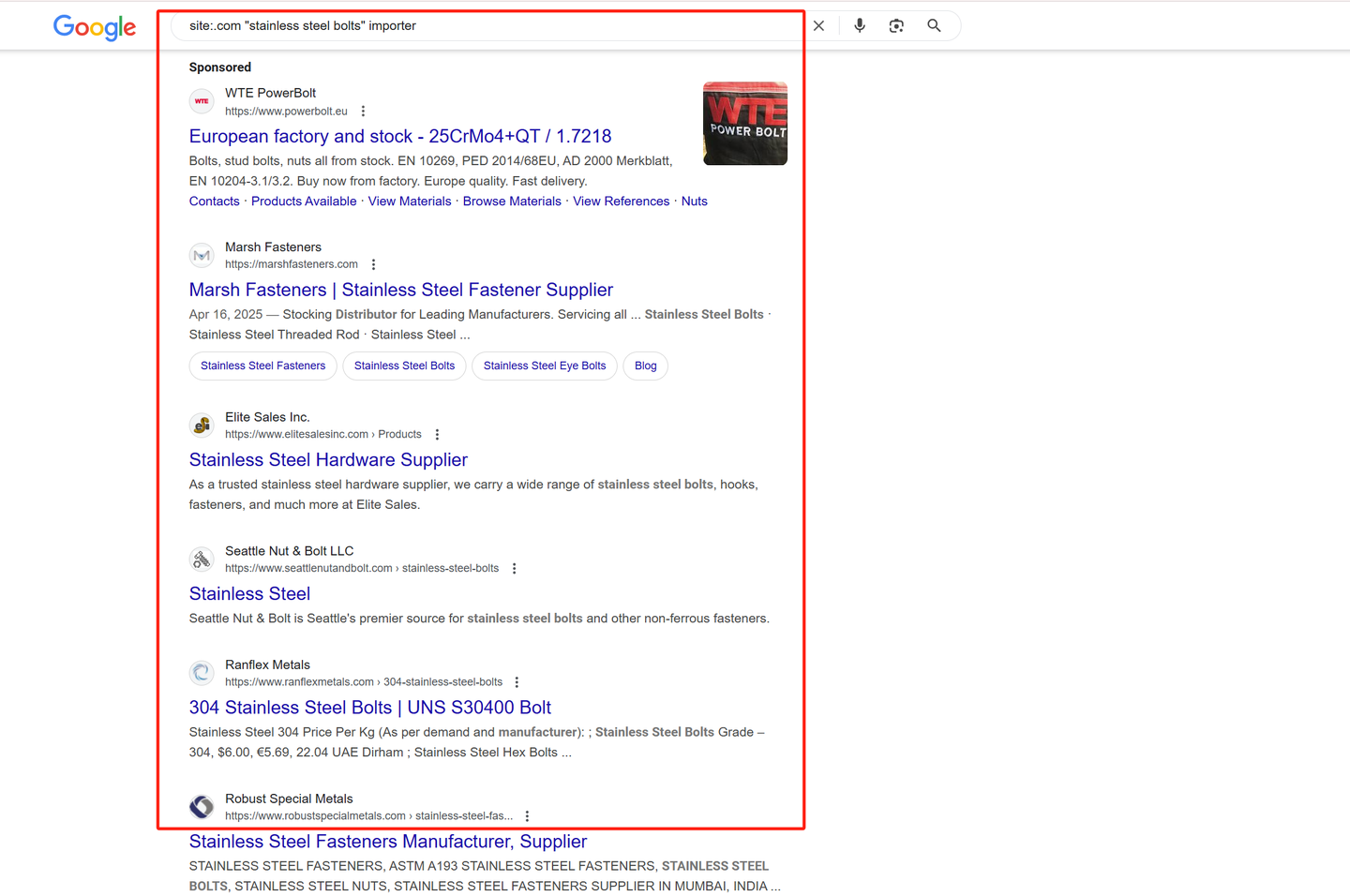Image resolution: width=1350 pixels, height=896 pixels.
Task: Open the Nuts sitelink
Action: pos(695,202)
